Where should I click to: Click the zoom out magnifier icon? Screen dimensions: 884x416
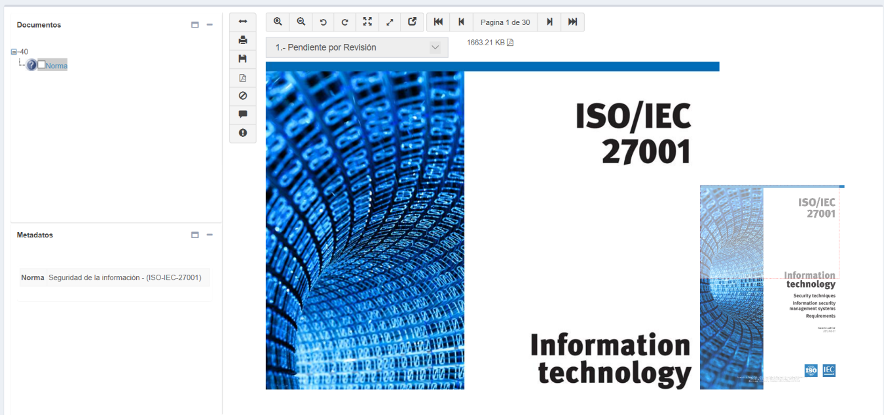click(x=300, y=22)
